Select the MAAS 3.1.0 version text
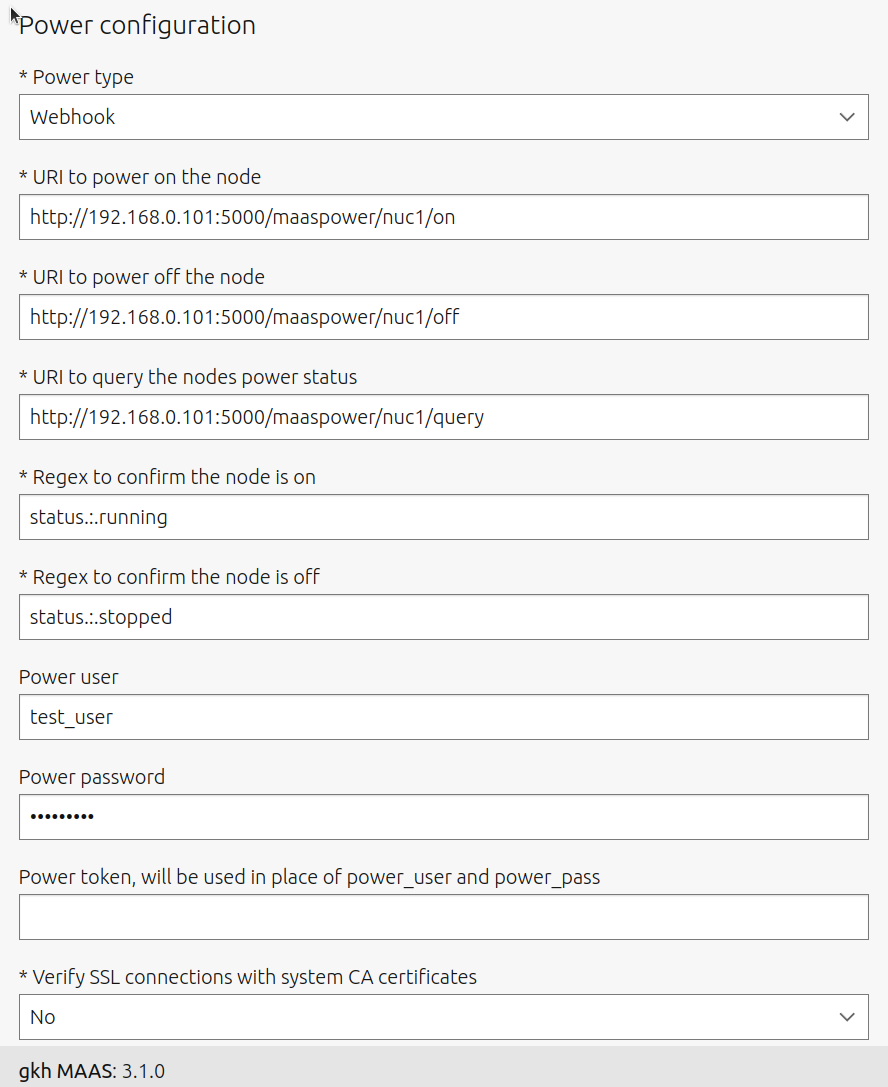The height and width of the screenshot is (1087, 888). pos(142,1070)
